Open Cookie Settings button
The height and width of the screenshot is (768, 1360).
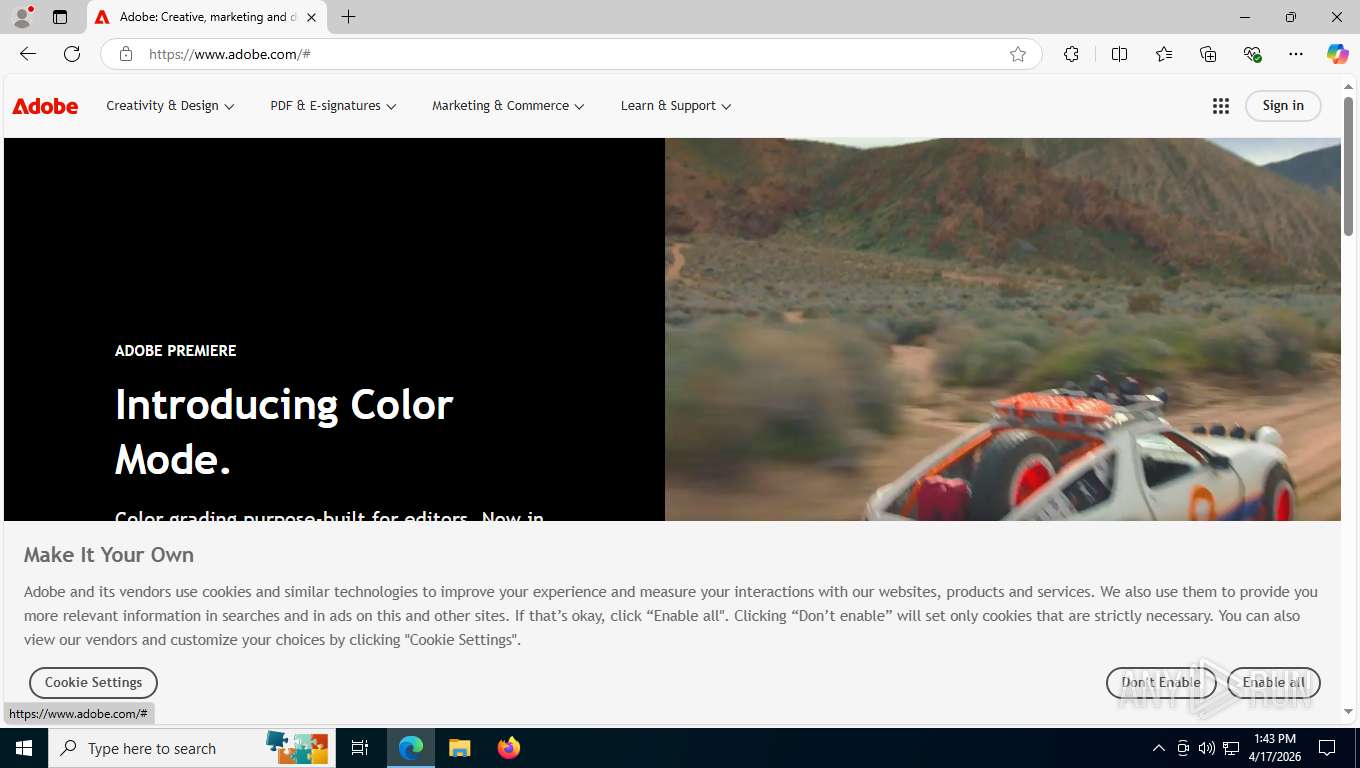(93, 682)
